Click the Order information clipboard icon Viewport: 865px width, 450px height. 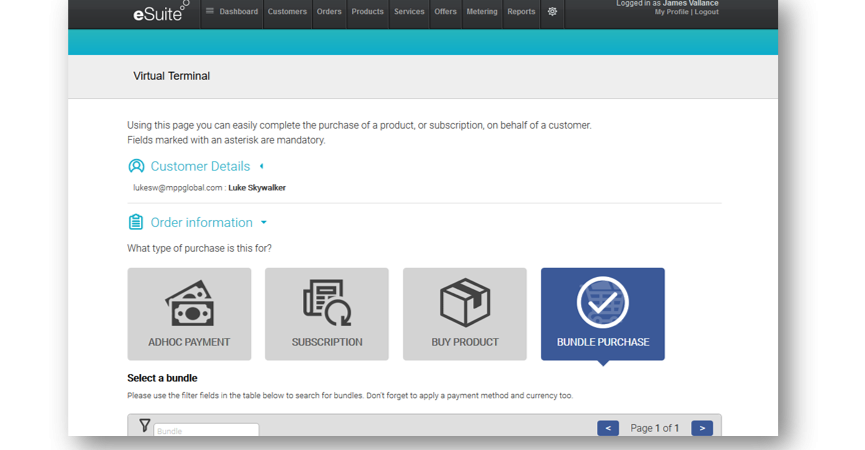click(x=136, y=222)
